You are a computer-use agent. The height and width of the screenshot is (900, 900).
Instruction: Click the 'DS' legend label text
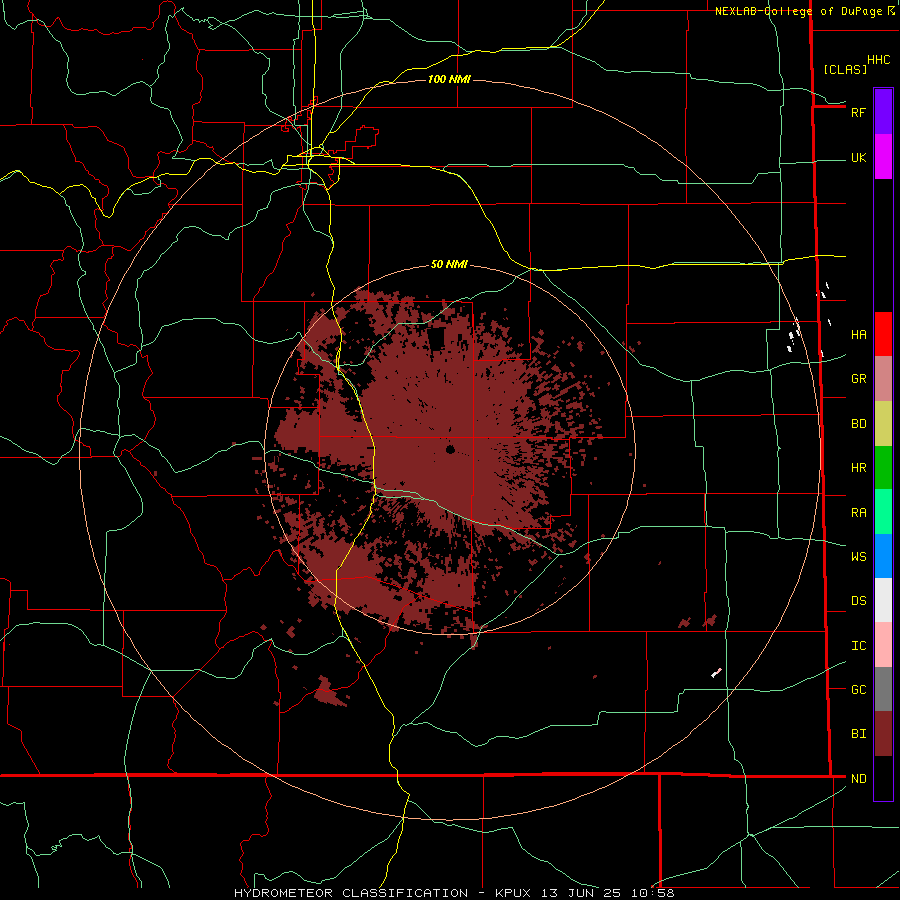pos(858,601)
